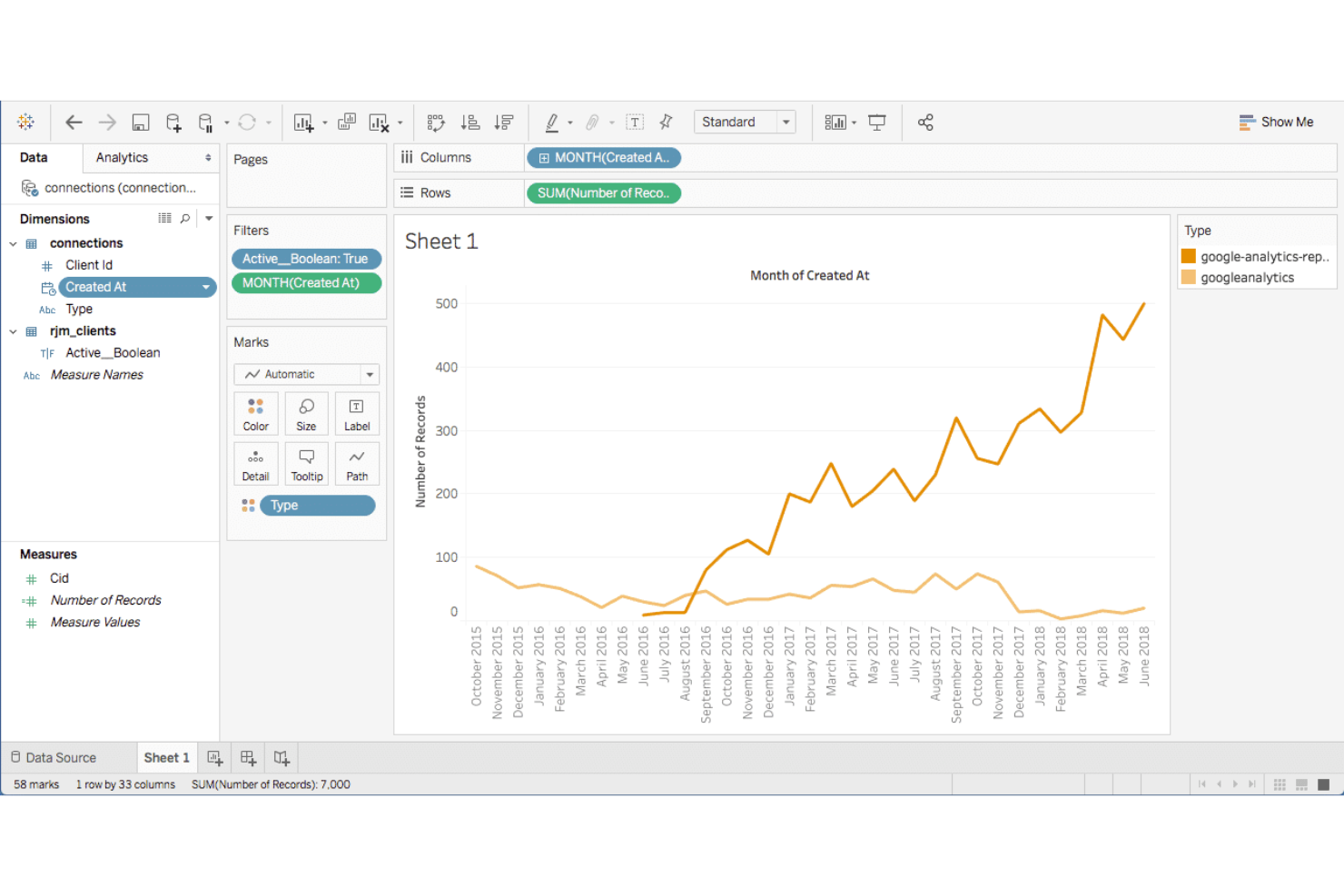This screenshot has height=896, width=1344.
Task: Click the group members paperclip icon
Action: tap(592, 122)
